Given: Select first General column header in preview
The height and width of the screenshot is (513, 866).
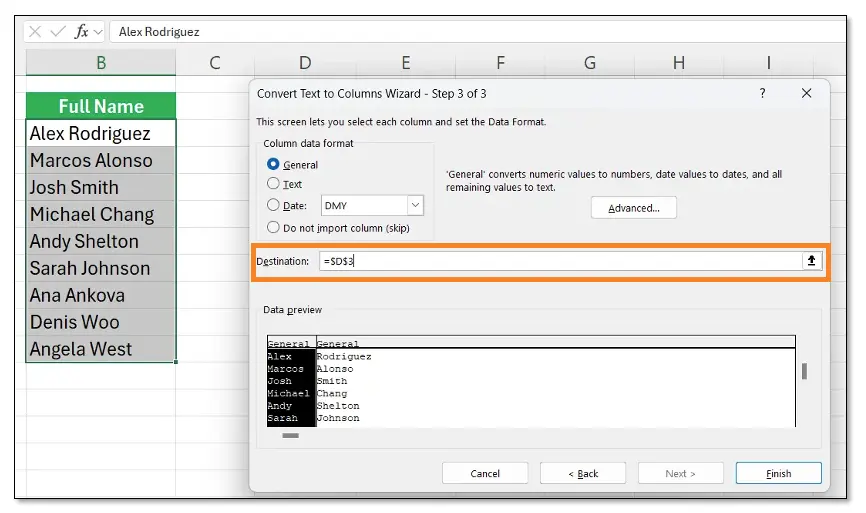Looking at the screenshot, I should [291, 343].
